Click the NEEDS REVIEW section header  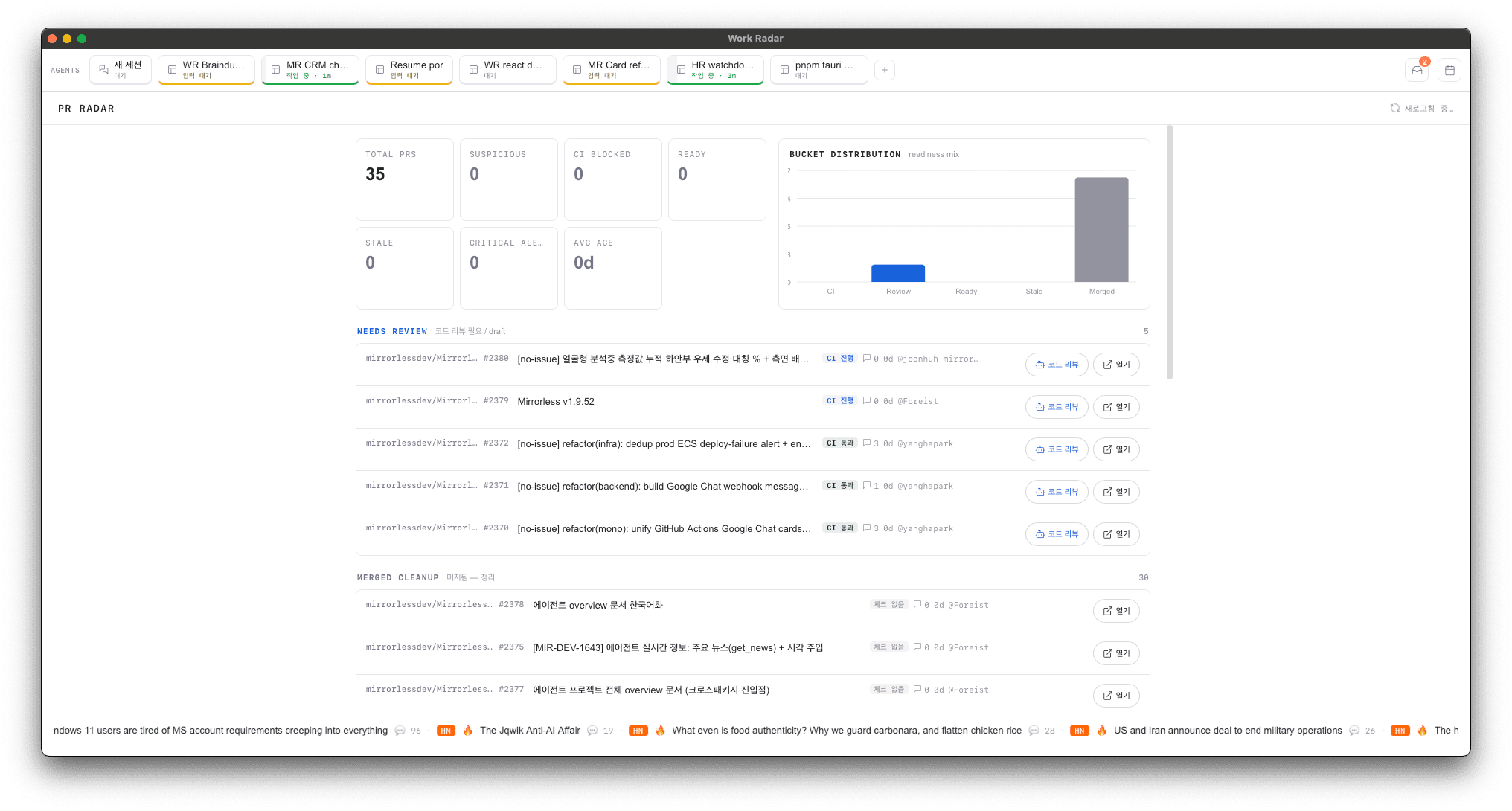click(392, 332)
